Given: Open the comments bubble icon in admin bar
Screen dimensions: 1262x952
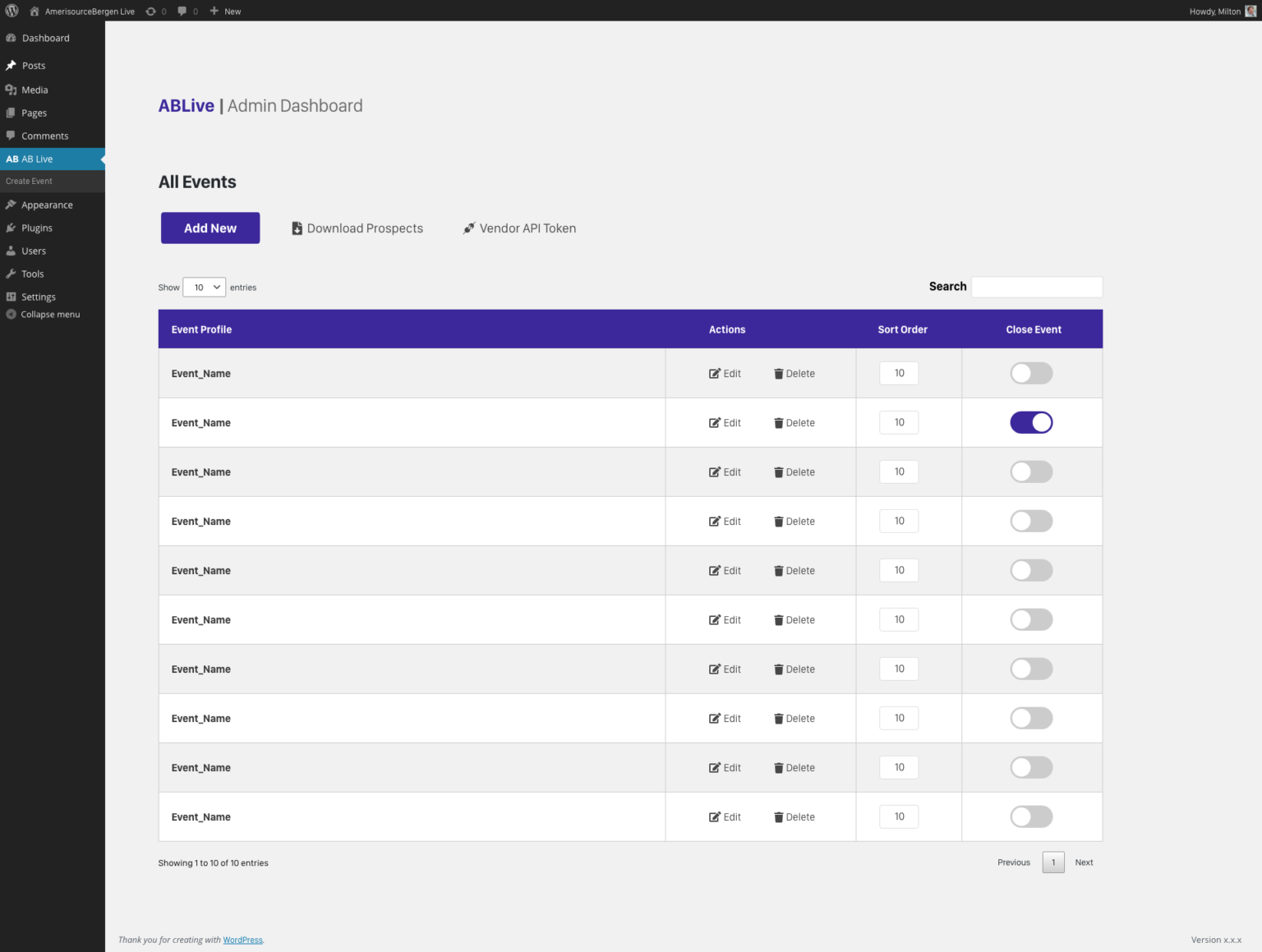Looking at the screenshot, I should pos(182,11).
